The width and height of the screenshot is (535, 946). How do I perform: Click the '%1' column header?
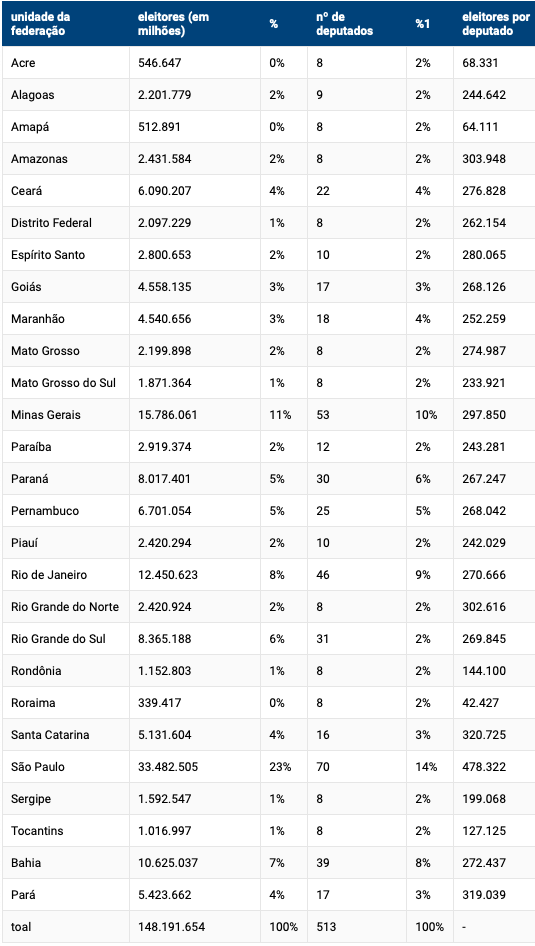(423, 24)
